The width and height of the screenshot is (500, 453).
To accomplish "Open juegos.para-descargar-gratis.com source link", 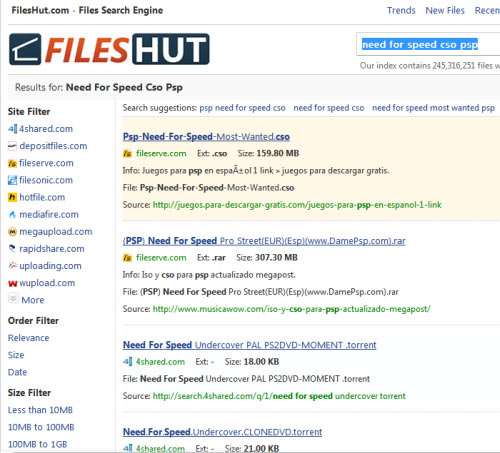I will (297, 205).
